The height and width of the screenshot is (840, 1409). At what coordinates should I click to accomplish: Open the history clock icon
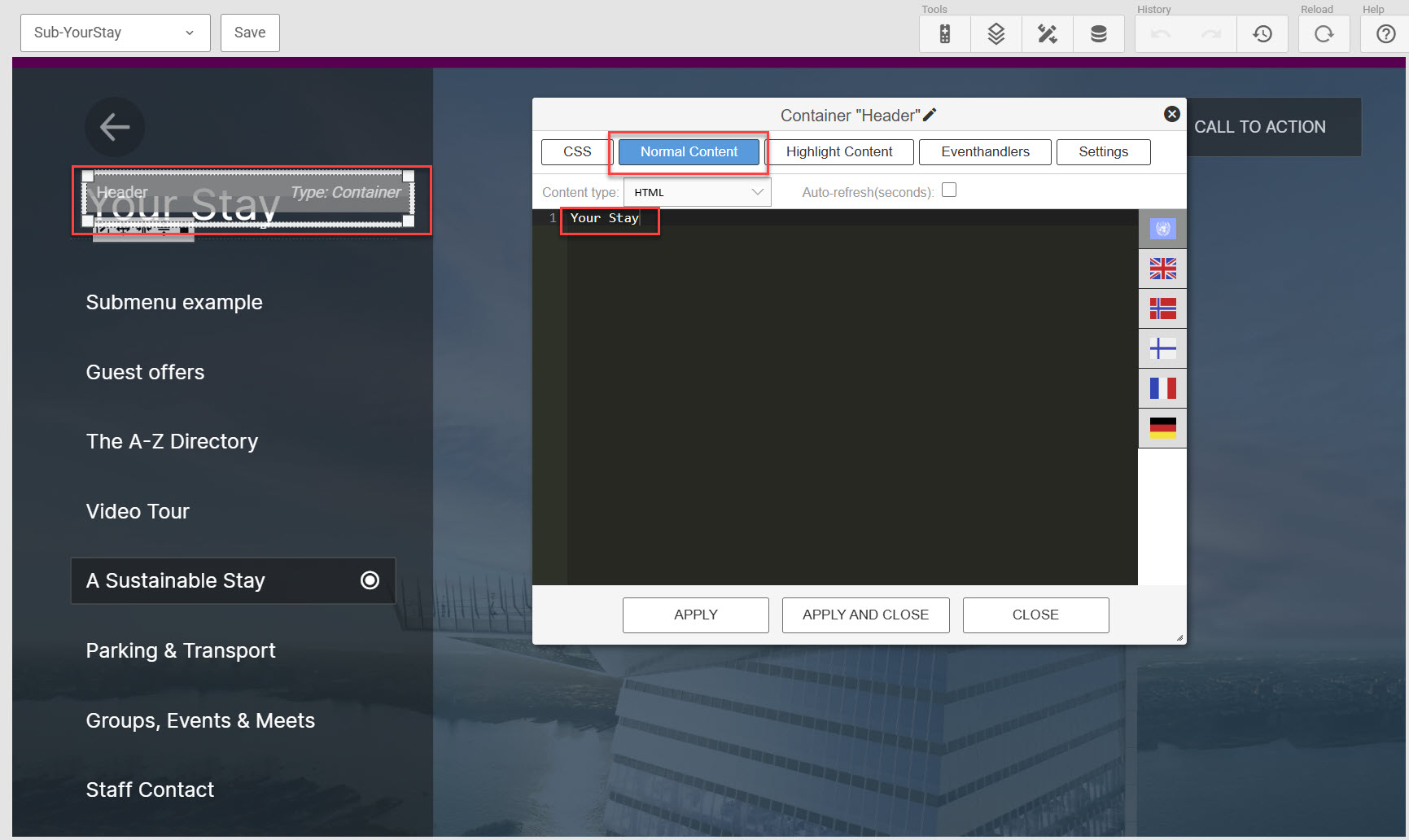tap(1262, 33)
